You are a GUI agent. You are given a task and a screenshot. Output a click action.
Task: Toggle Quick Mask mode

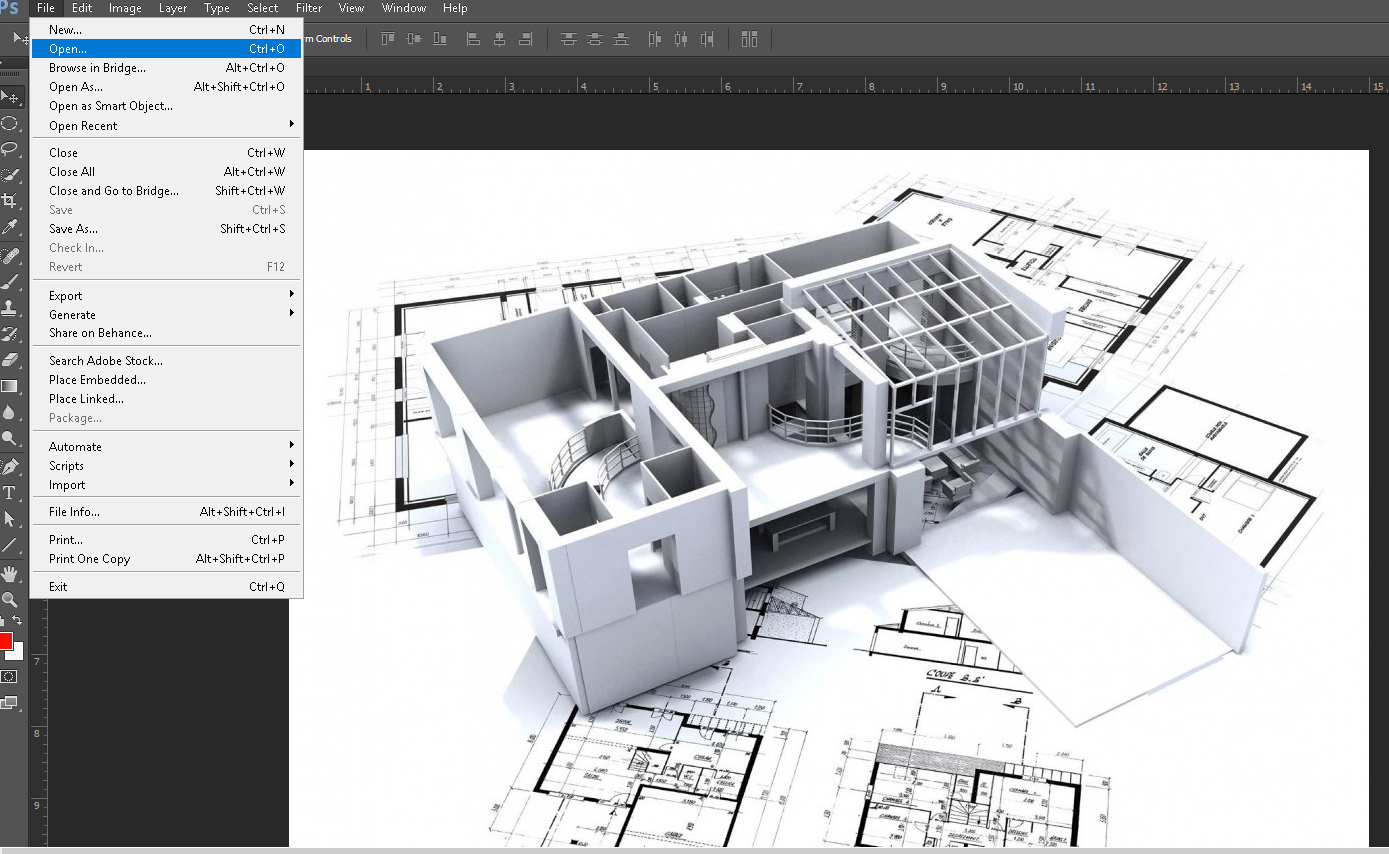pyautogui.click(x=10, y=677)
